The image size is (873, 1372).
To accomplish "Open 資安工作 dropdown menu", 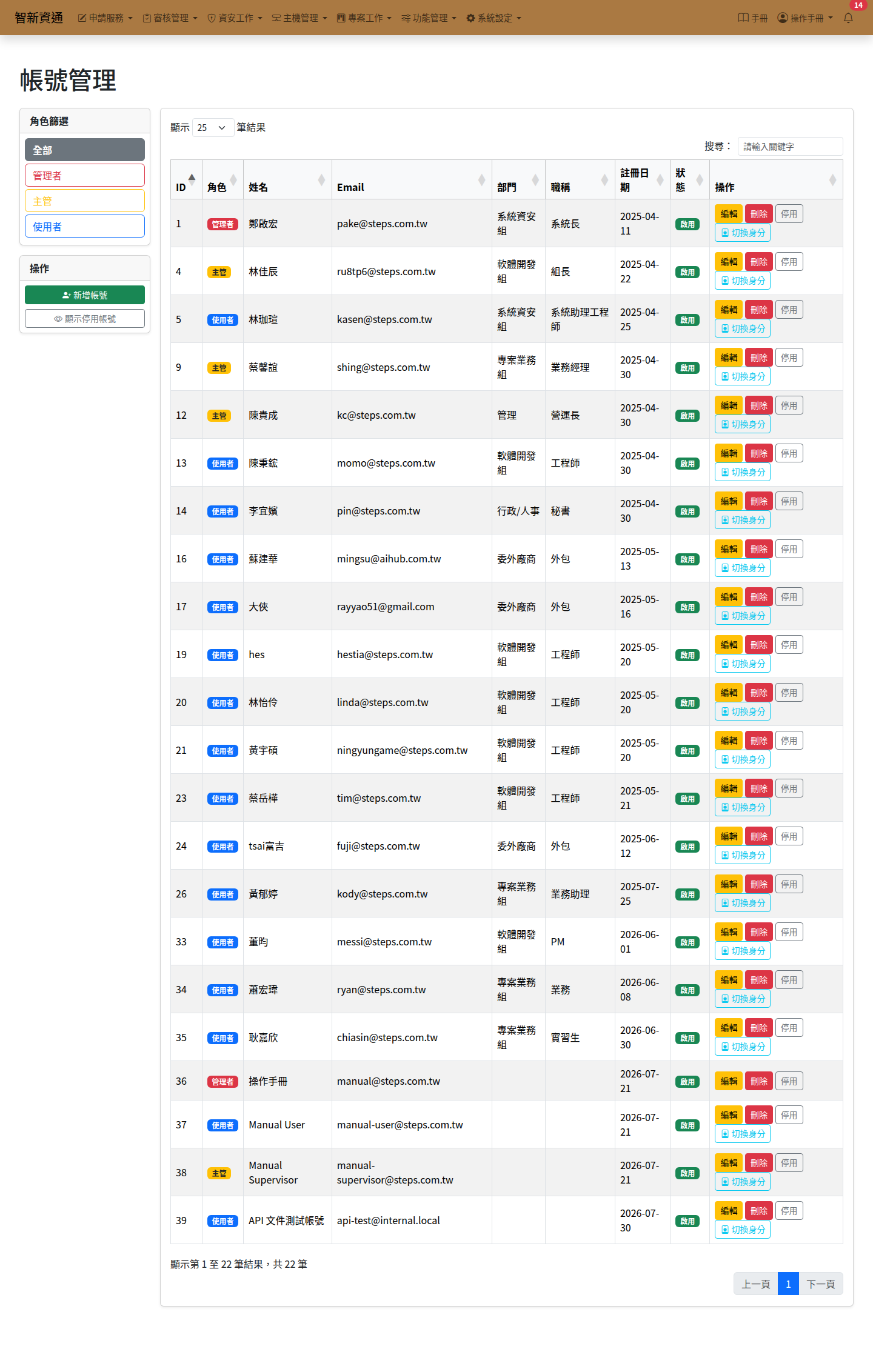I will (x=235, y=18).
